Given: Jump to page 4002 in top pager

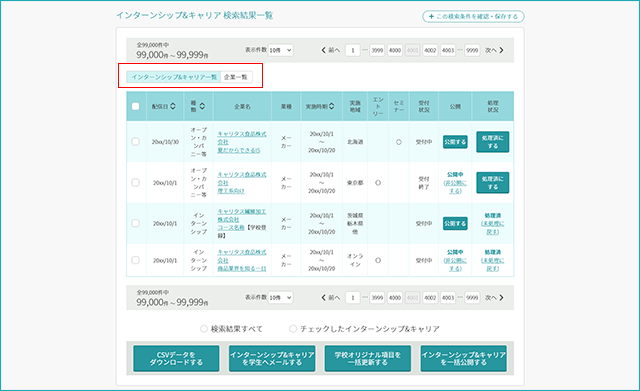Looking at the screenshot, I should (x=430, y=50).
